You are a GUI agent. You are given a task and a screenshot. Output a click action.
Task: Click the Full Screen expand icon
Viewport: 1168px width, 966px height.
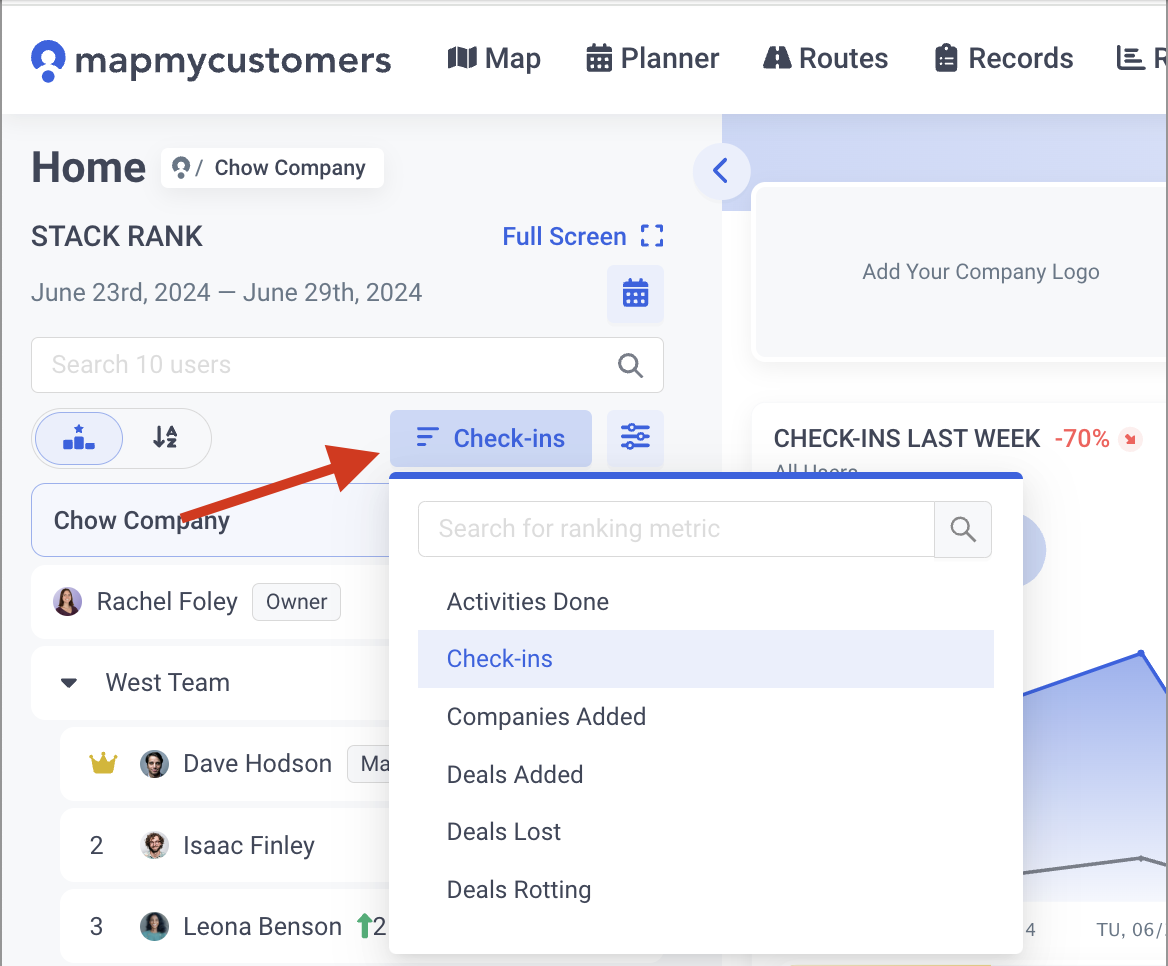652,236
